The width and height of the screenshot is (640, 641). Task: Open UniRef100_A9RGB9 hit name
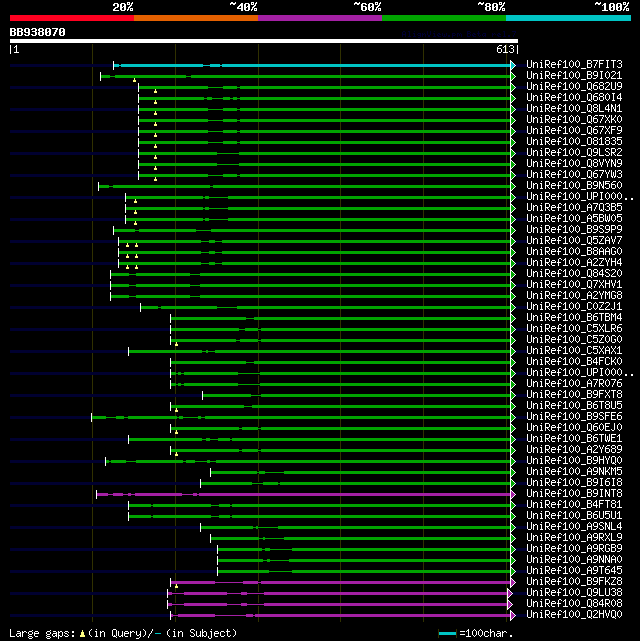[x=574, y=549]
